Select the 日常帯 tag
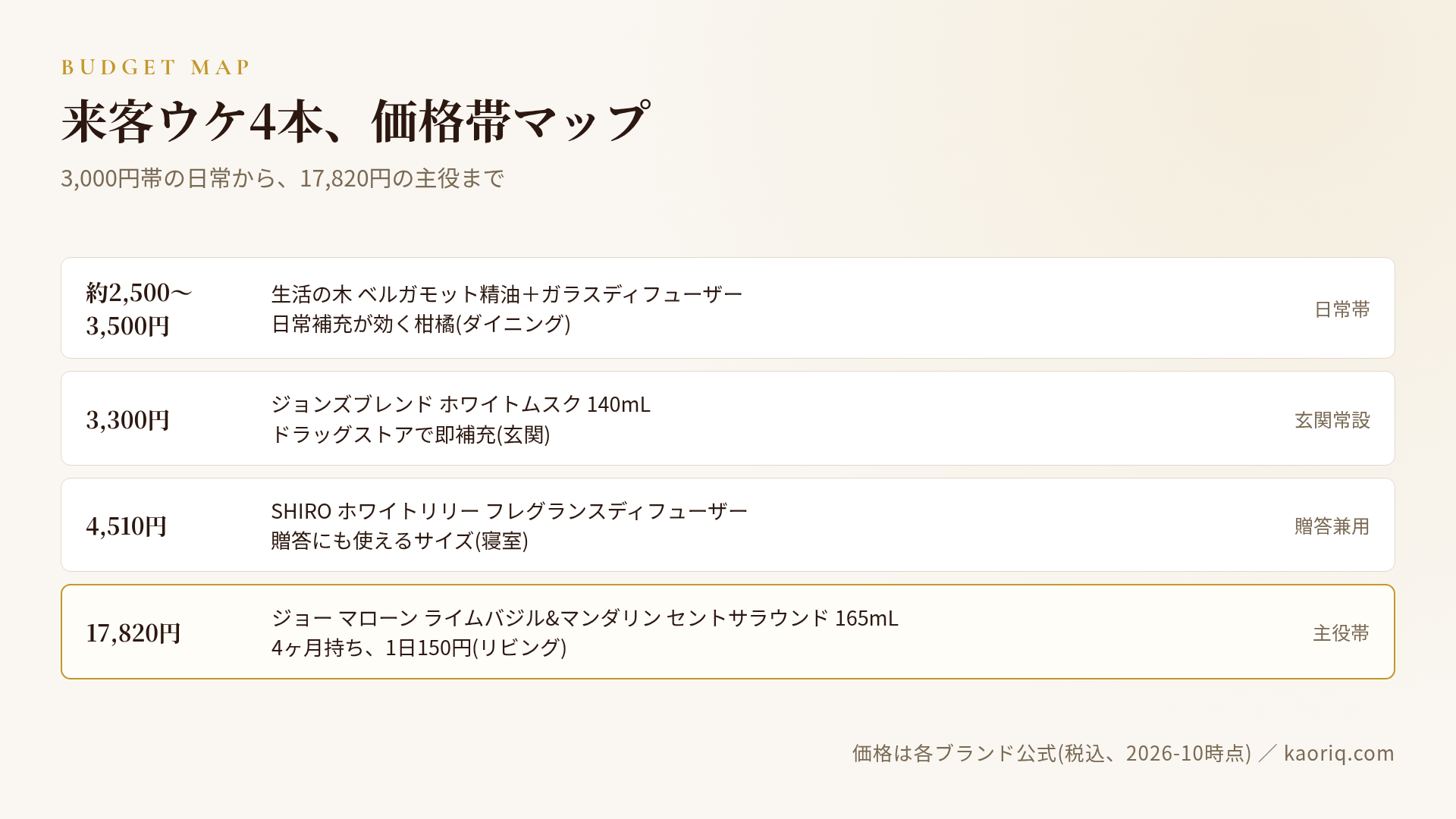 1341,309
